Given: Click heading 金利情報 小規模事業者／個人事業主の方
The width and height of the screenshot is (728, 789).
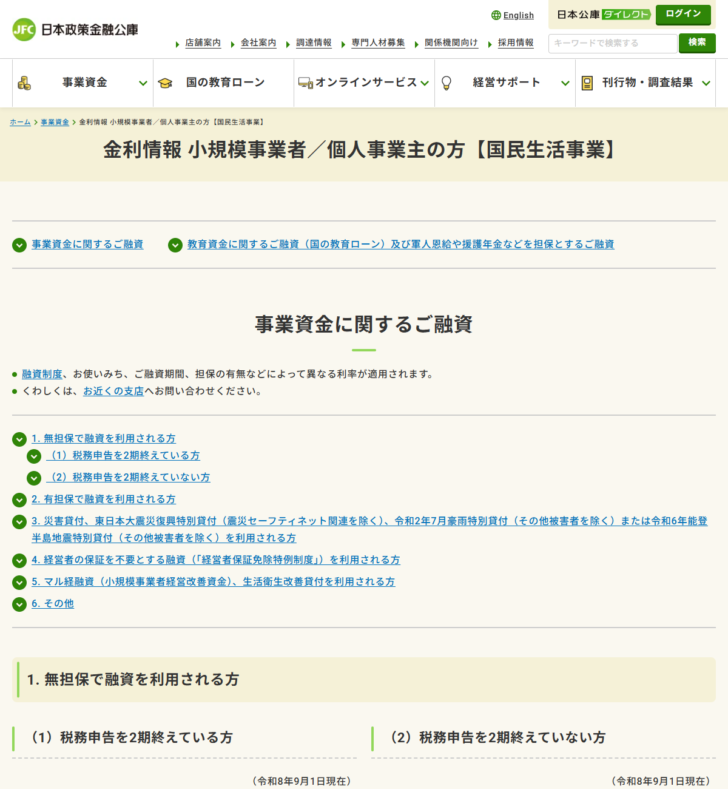Looking at the screenshot, I should [360, 150].
